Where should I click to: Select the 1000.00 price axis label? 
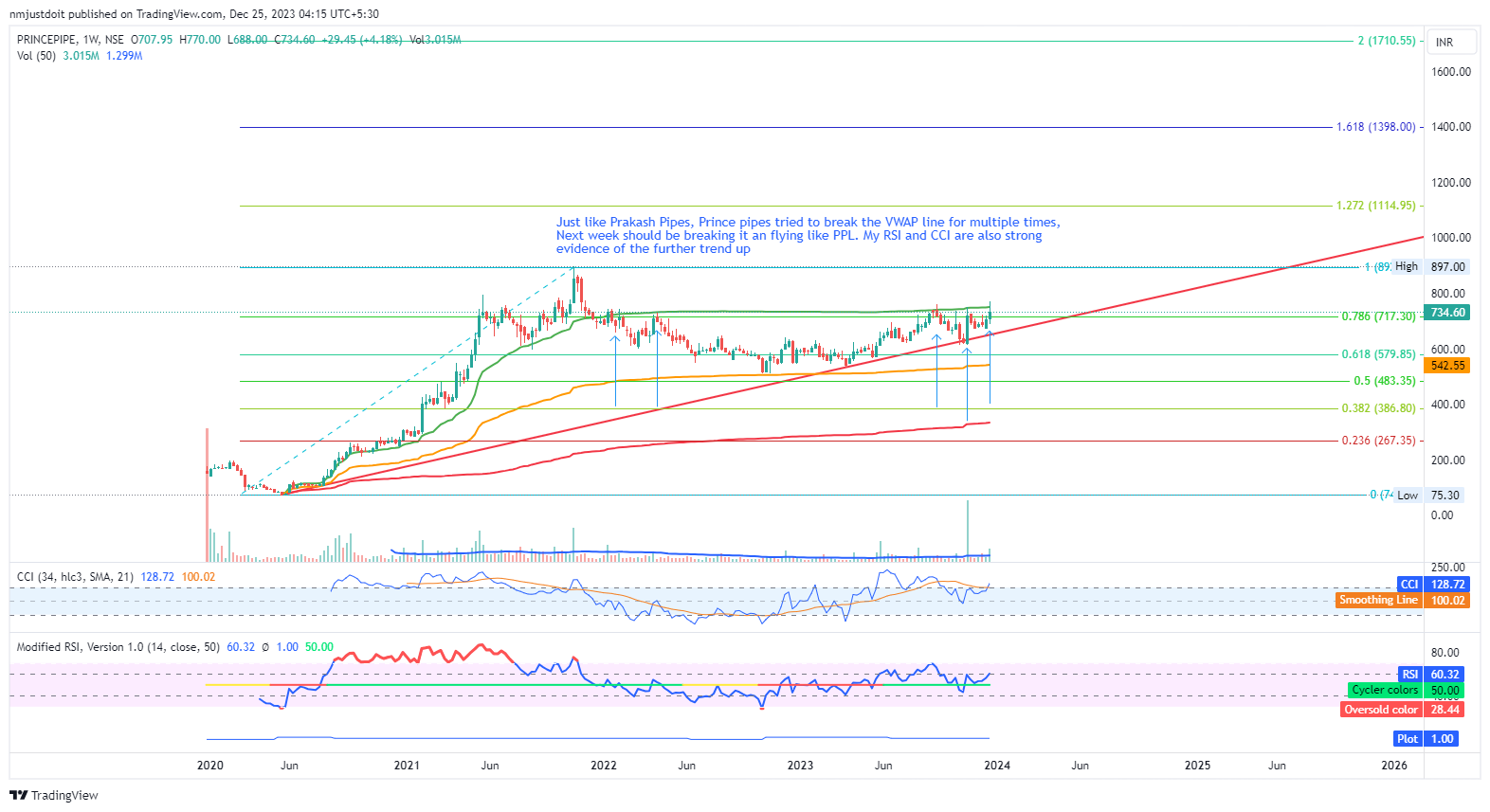pyautogui.click(x=1450, y=238)
